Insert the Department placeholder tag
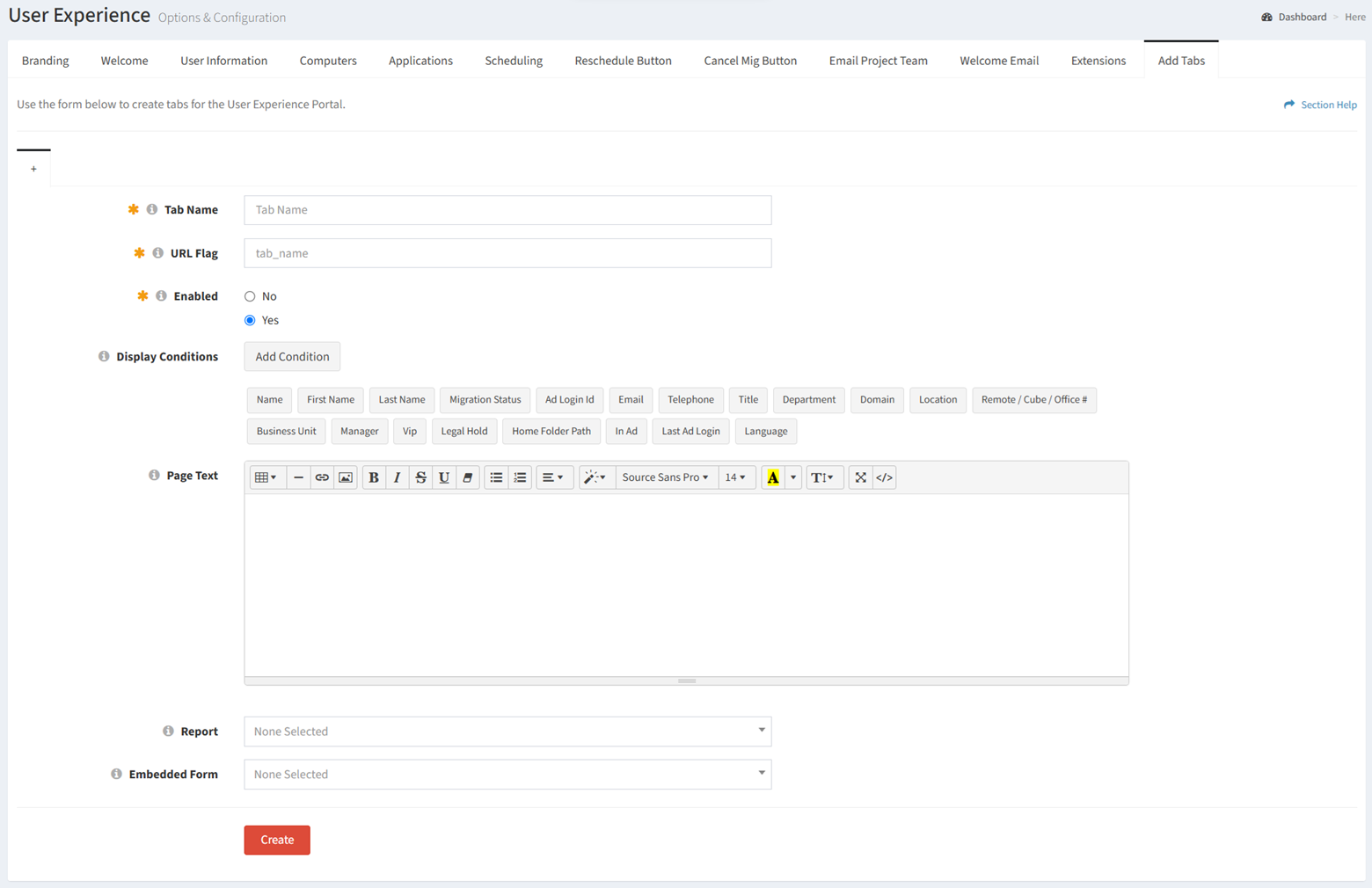 809,399
